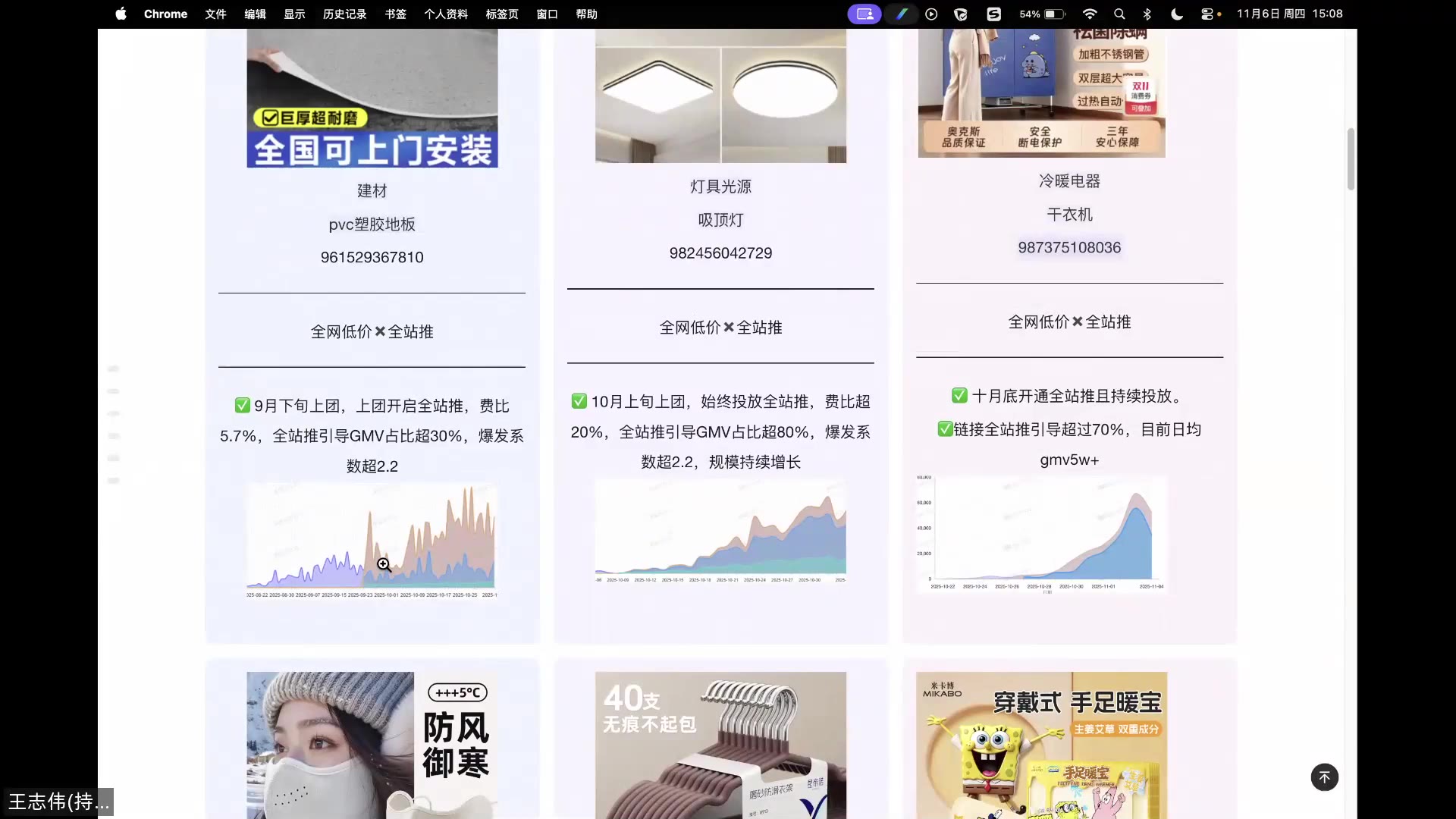The height and width of the screenshot is (819, 1456).
Task: Click the Brave shield icon in menu bar
Action: [x=961, y=14]
